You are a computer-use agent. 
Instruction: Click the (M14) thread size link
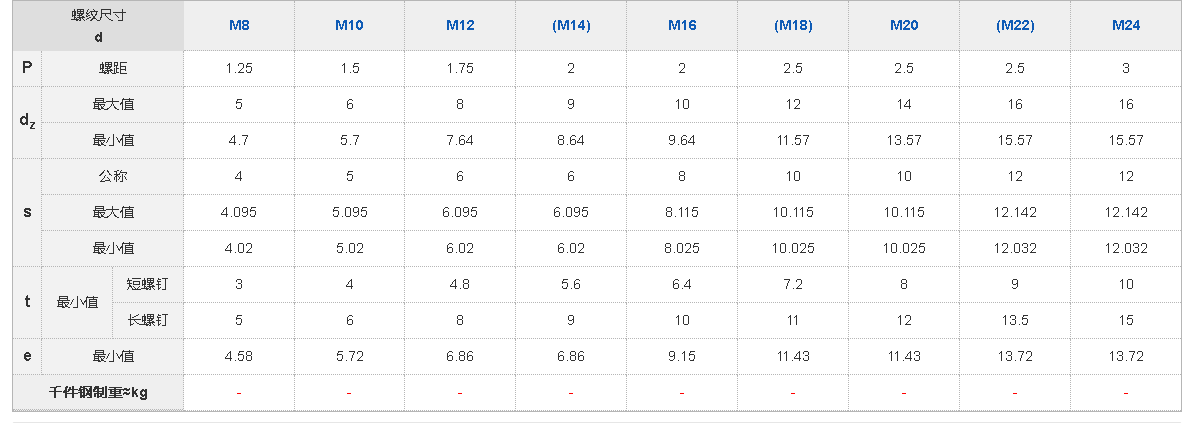coord(571,25)
